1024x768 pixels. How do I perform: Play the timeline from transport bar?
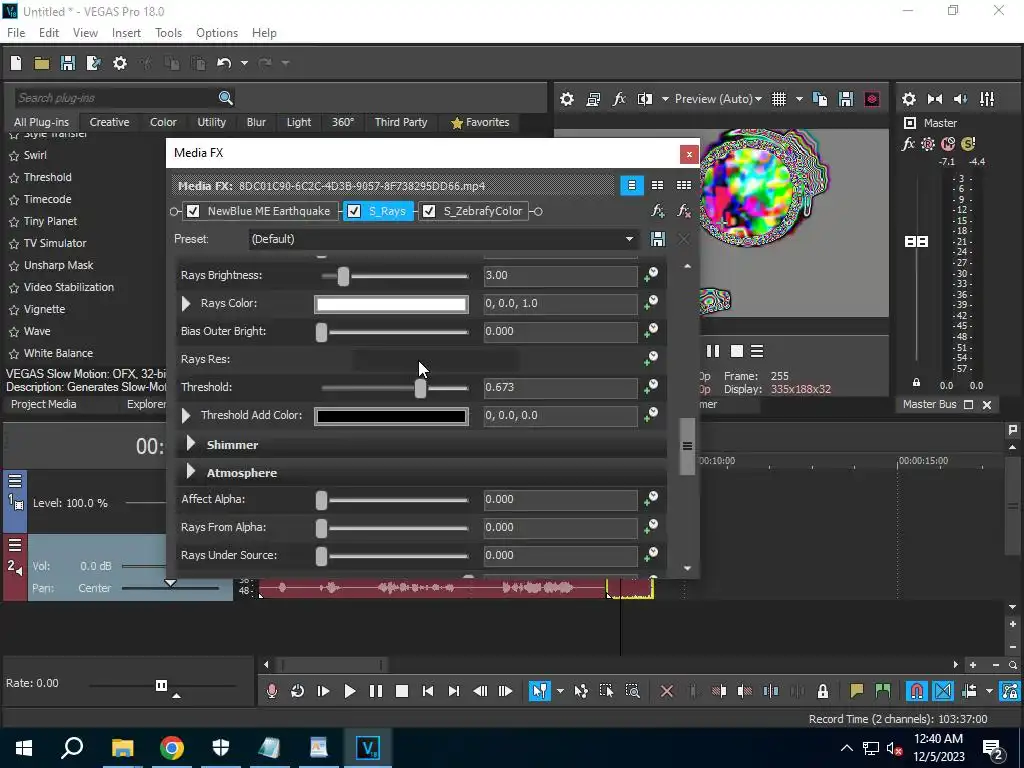click(349, 691)
